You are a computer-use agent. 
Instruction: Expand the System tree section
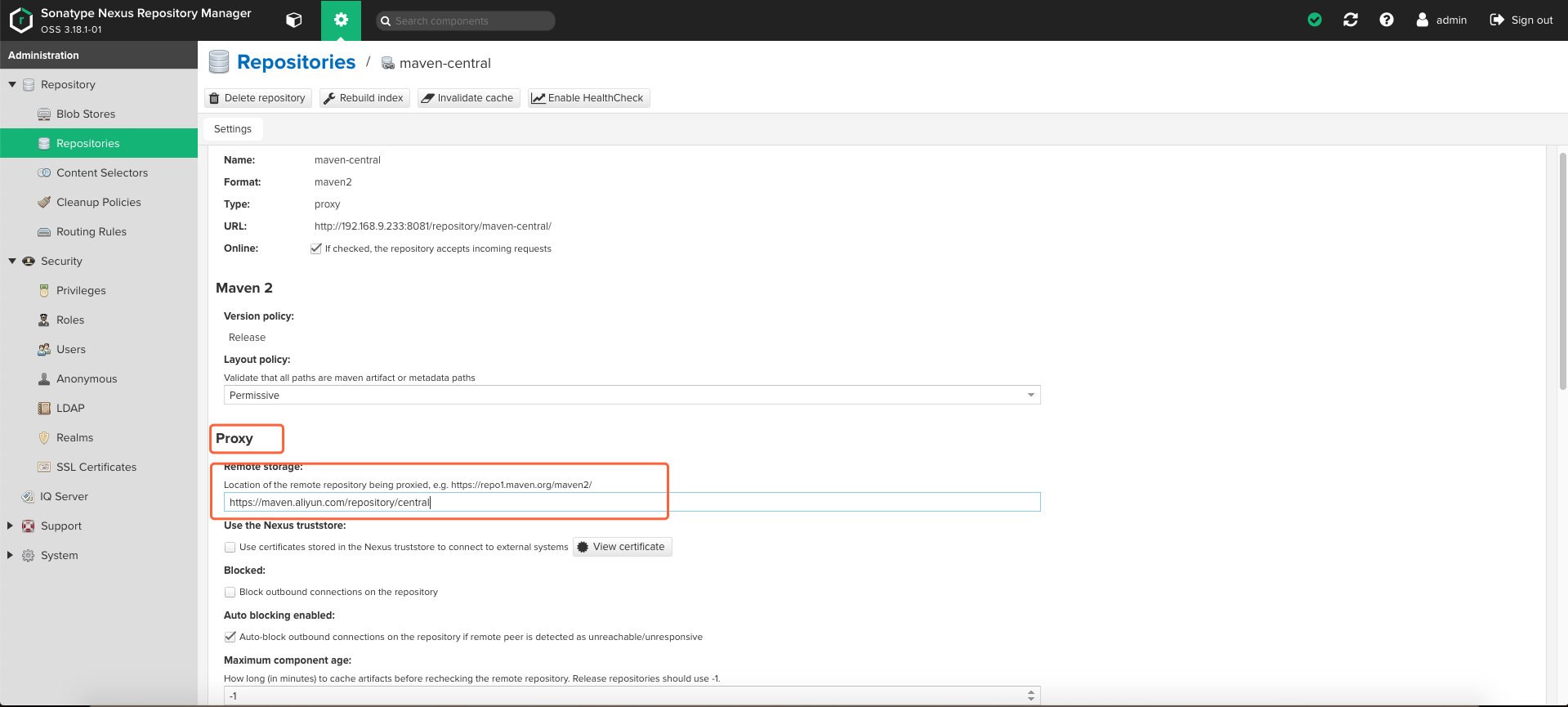(x=10, y=556)
